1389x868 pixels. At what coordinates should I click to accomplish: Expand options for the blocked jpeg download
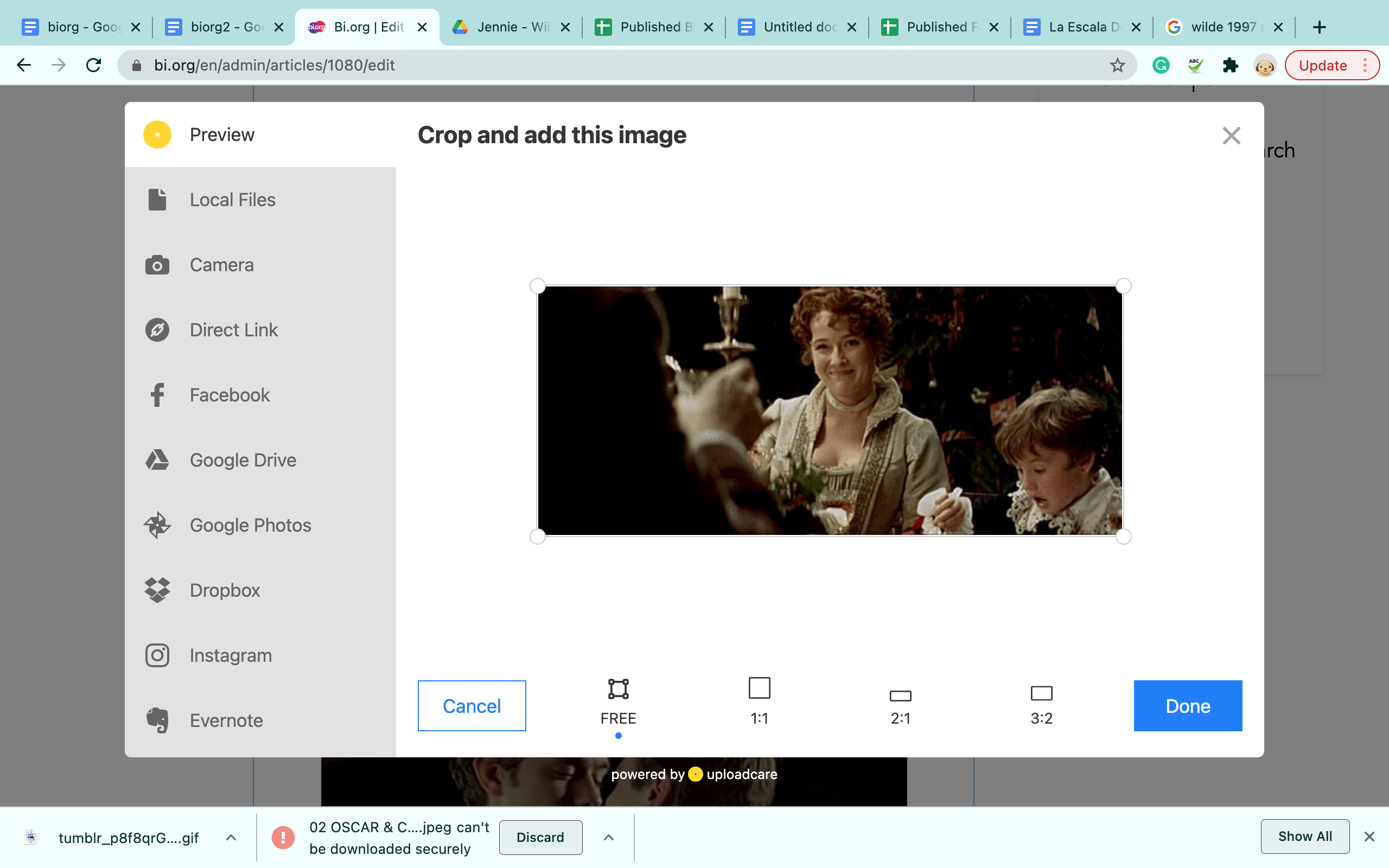click(609, 838)
